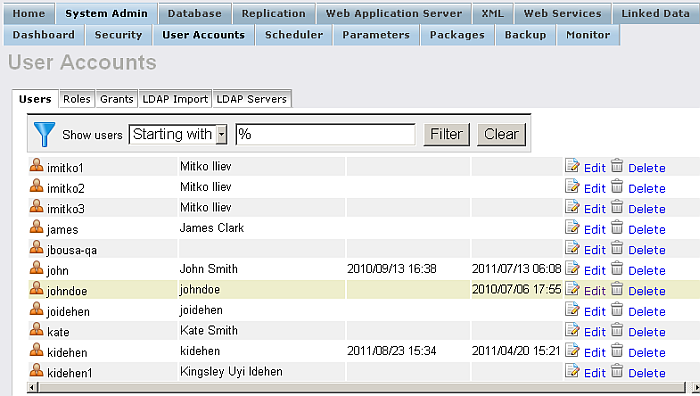This screenshot has height=396, width=700.
Task: Open the Web Application Server tab
Action: pyautogui.click(x=394, y=13)
